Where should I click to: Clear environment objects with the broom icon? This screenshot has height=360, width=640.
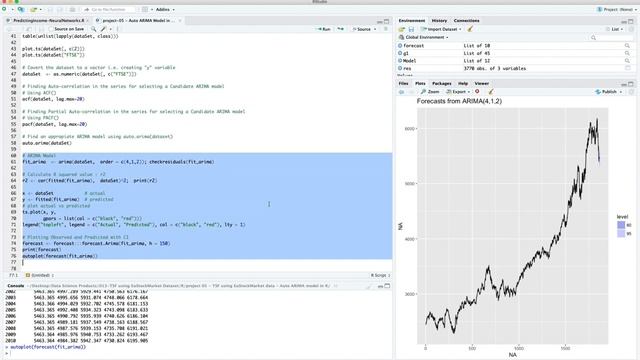click(x=470, y=29)
